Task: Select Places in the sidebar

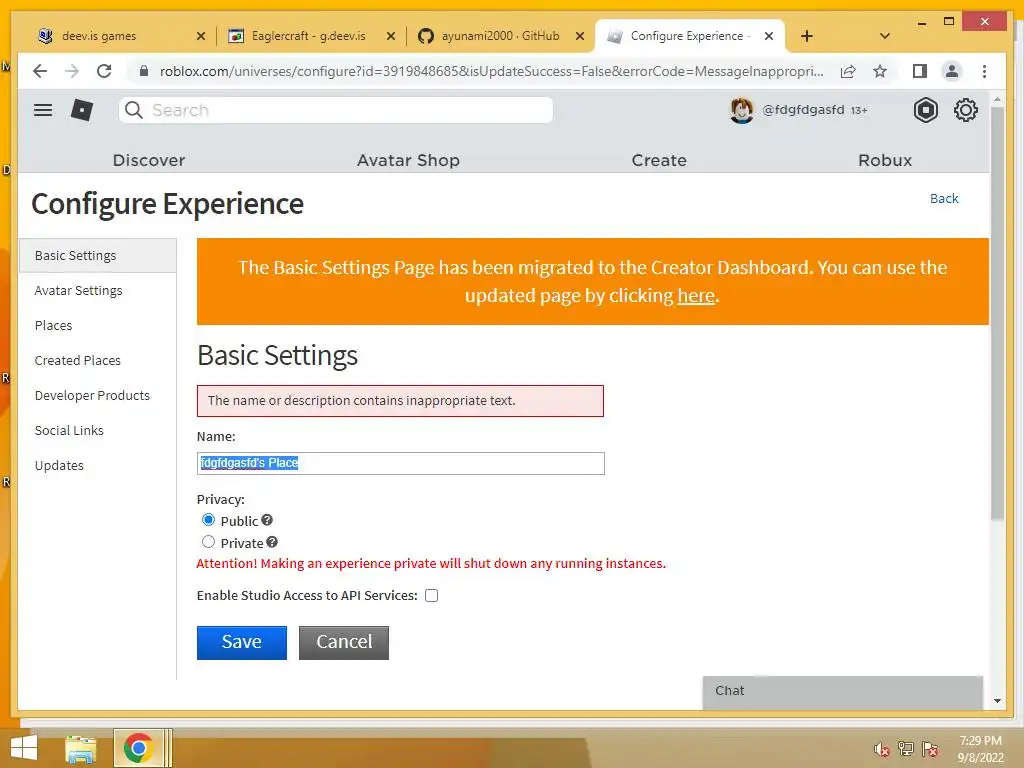Action: (54, 325)
